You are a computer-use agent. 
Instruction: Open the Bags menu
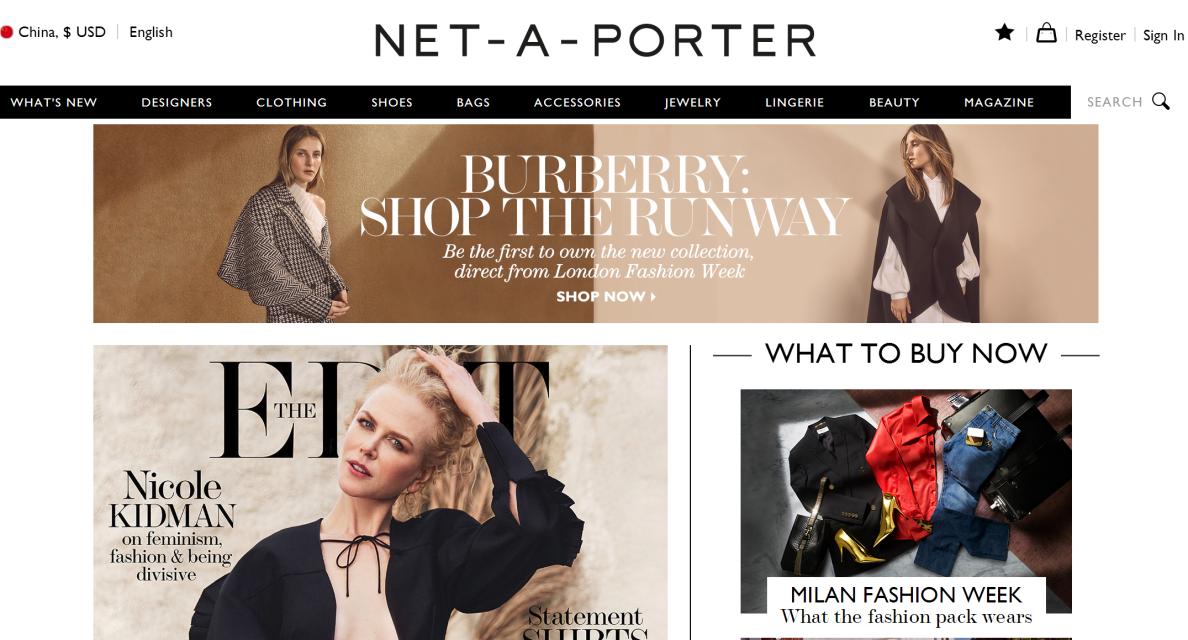pyautogui.click(x=474, y=102)
